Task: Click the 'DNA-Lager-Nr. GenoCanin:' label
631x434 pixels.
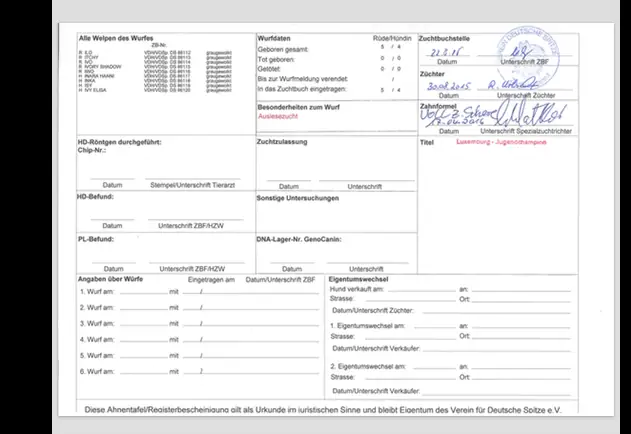Action: point(299,239)
